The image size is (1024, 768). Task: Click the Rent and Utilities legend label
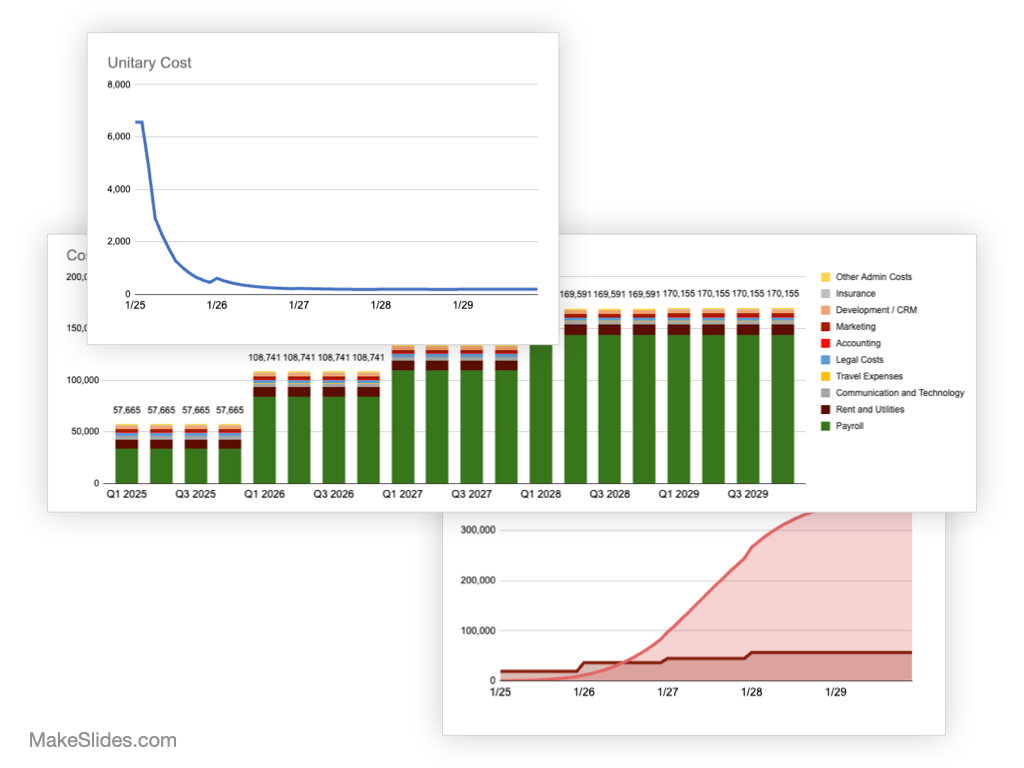point(870,410)
